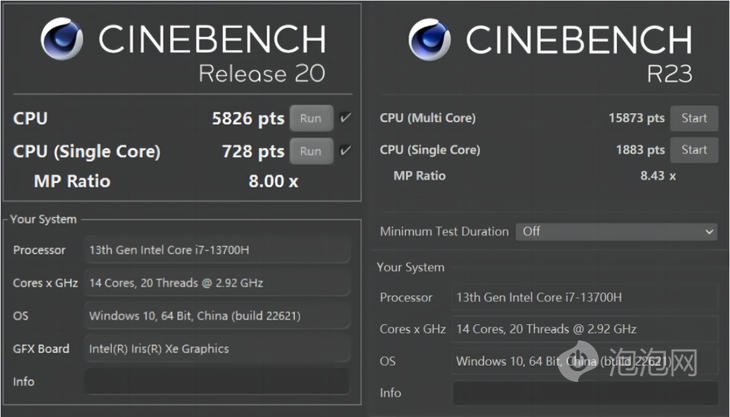The image size is (730, 417).
Task: Open the Minimum Test Duration dropdown
Action: (616, 231)
